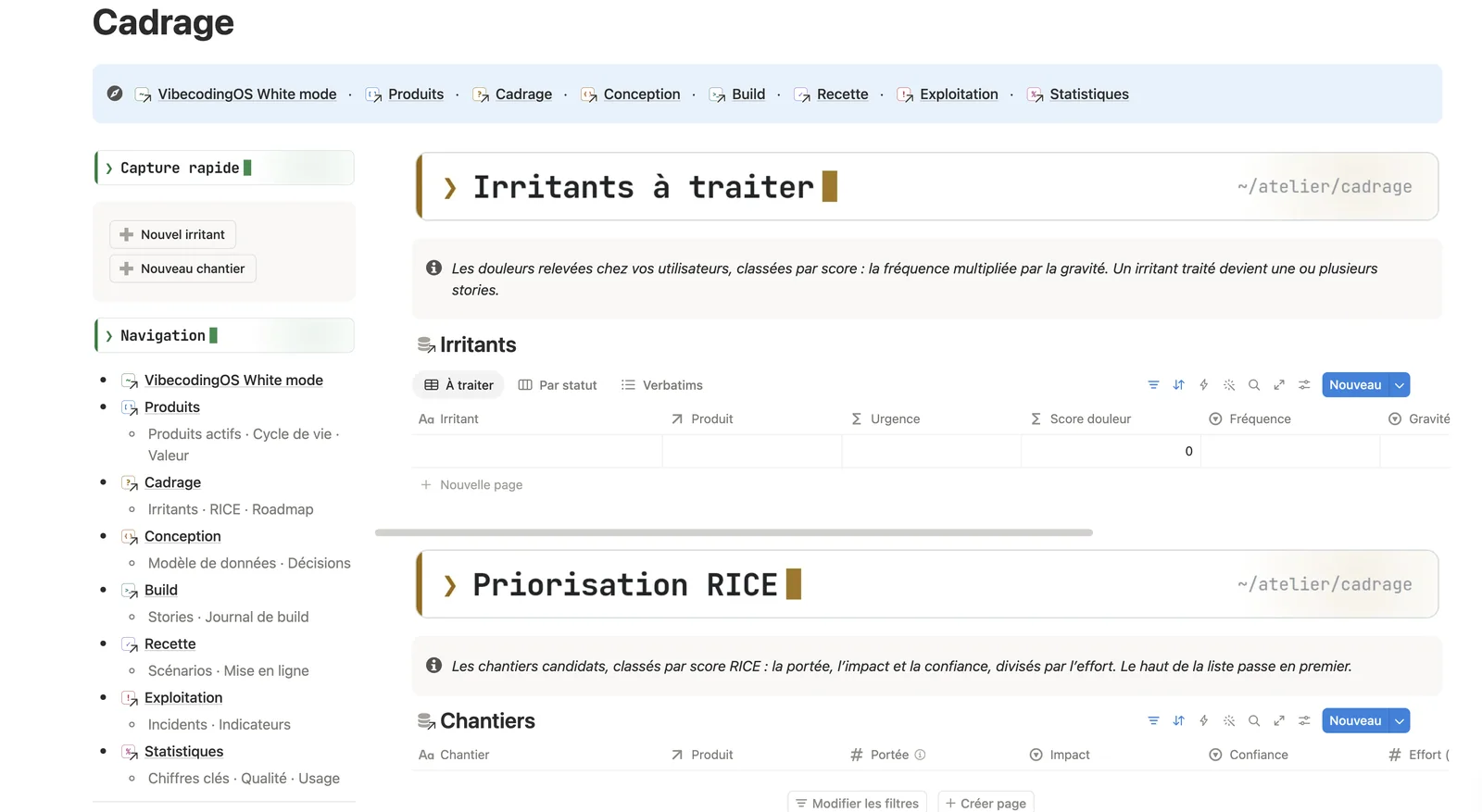The height and width of the screenshot is (812, 1482).
Task: Click the Créer page button
Action: (x=986, y=803)
